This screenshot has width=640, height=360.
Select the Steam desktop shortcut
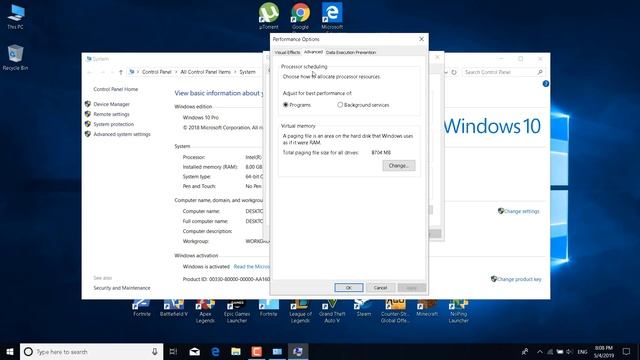point(364,308)
